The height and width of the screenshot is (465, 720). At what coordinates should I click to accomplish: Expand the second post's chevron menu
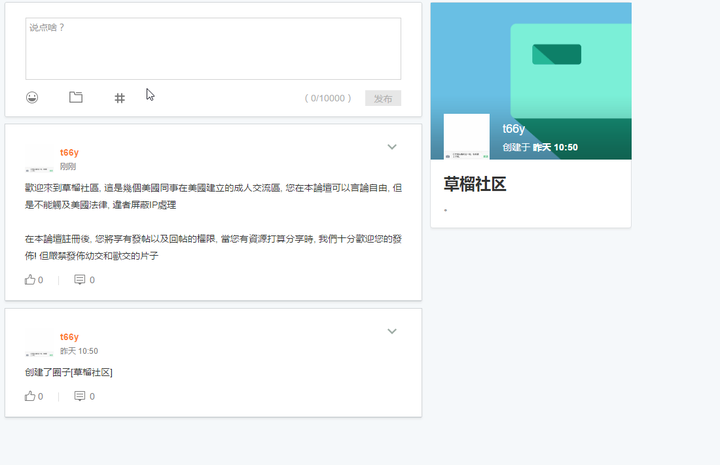point(392,331)
